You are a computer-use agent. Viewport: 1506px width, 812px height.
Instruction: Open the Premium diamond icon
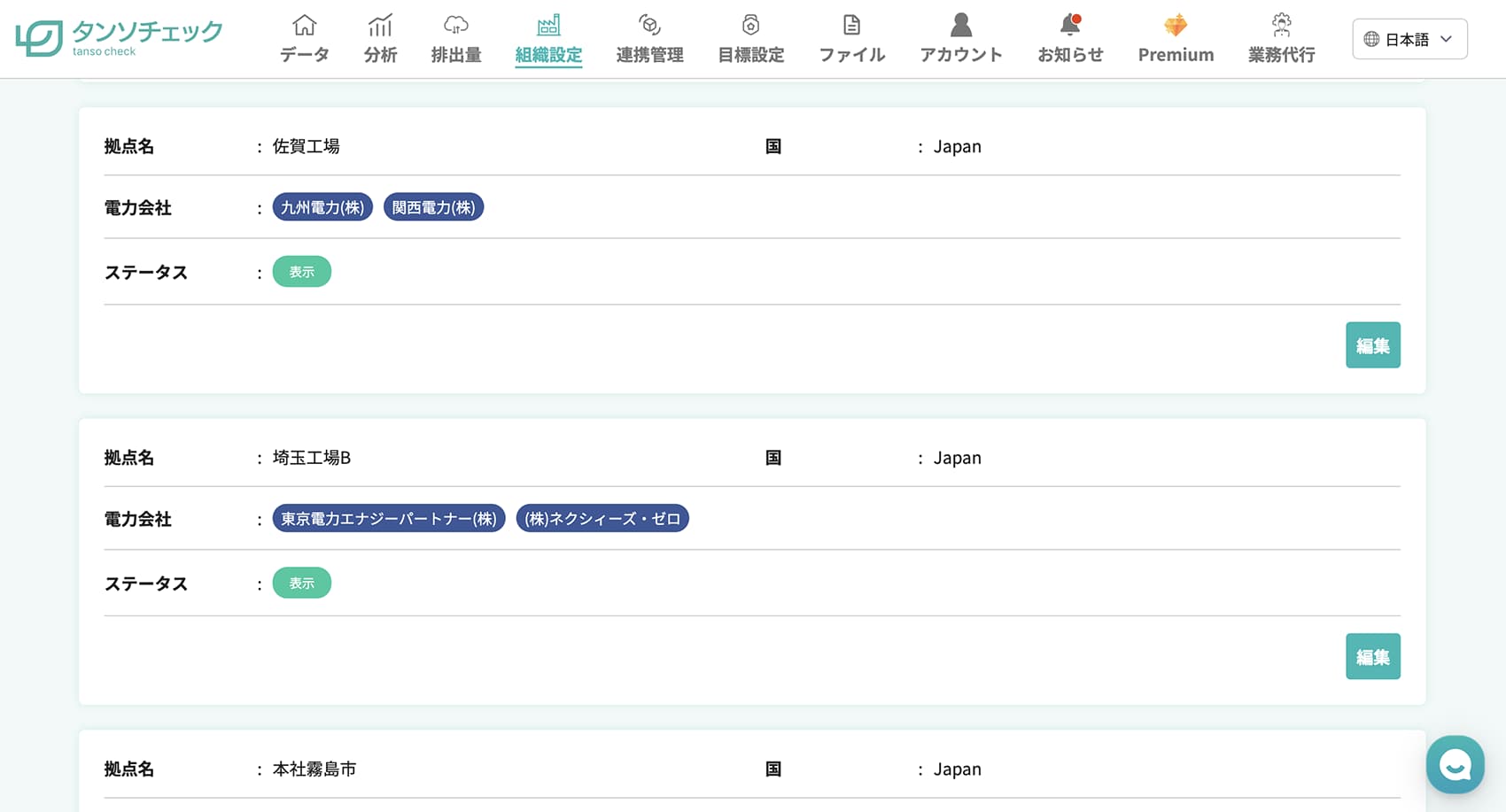click(x=1176, y=25)
